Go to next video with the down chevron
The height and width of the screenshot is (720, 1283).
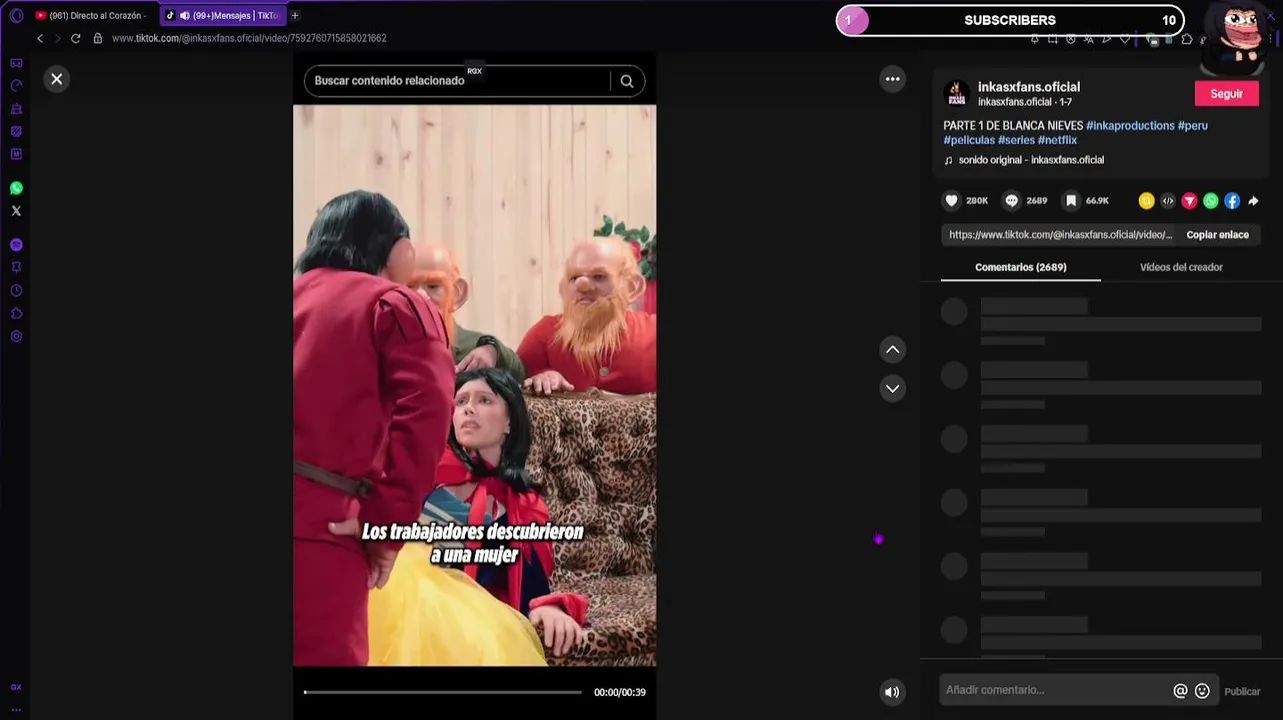pyautogui.click(x=893, y=388)
